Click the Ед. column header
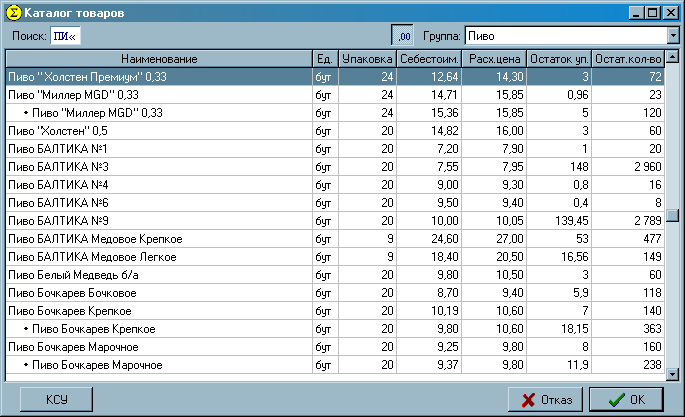 point(325,59)
